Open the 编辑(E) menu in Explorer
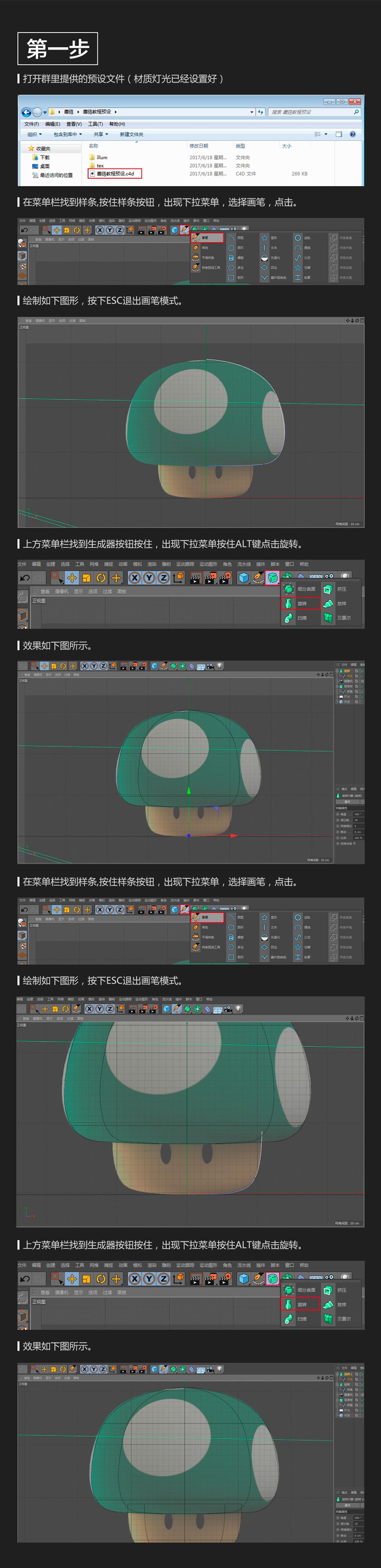 coord(53,124)
